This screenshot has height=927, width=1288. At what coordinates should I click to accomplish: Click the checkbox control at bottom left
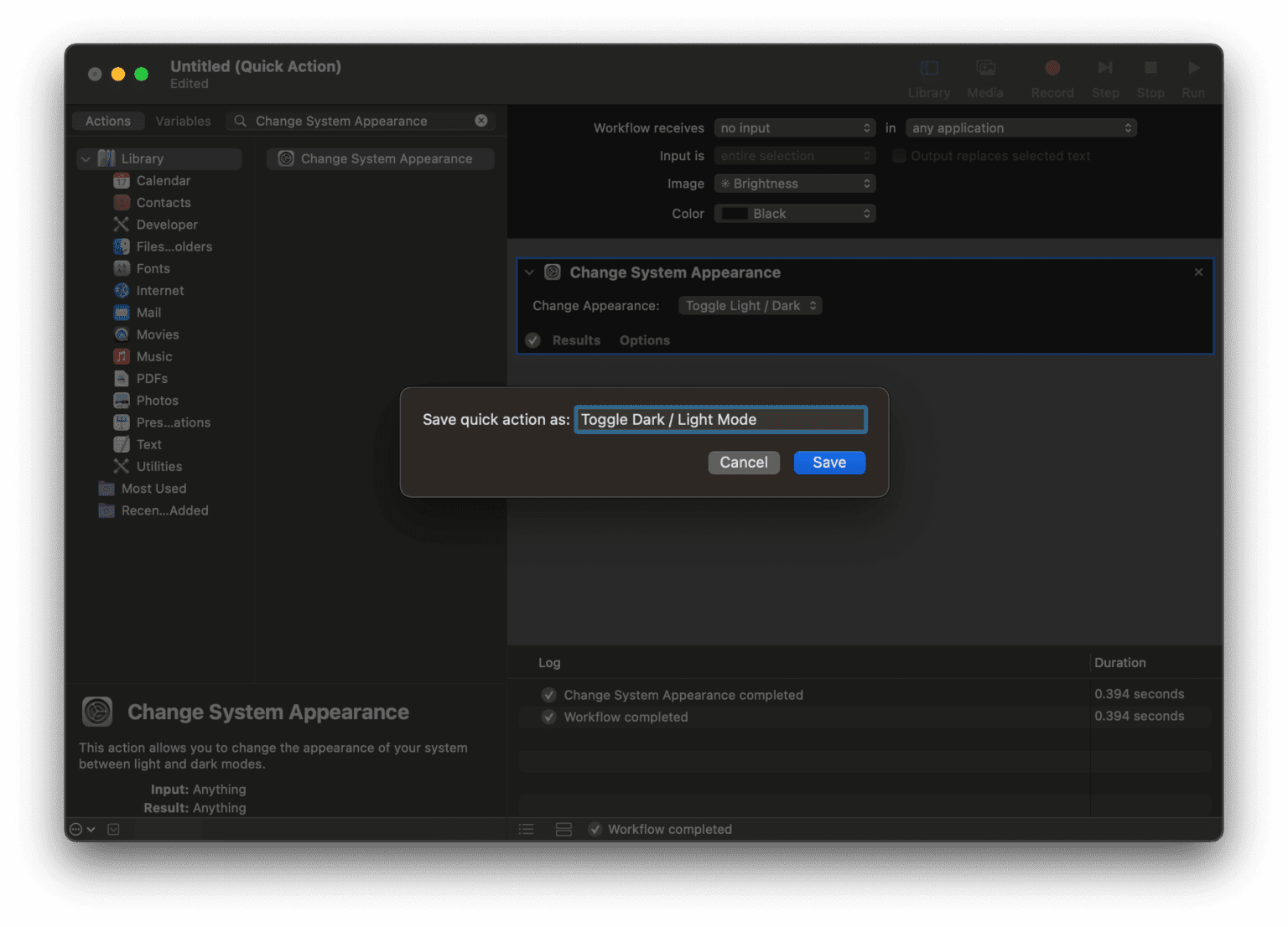click(x=112, y=829)
